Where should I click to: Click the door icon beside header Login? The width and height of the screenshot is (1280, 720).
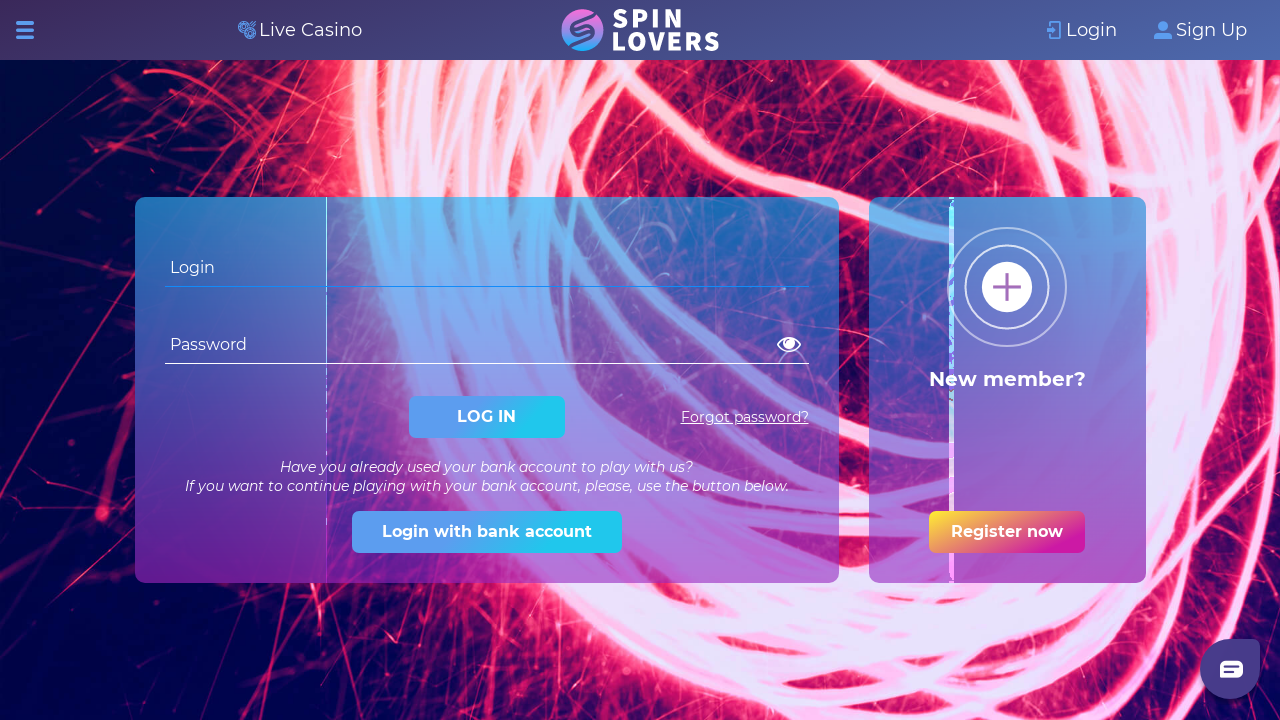click(x=1054, y=30)
